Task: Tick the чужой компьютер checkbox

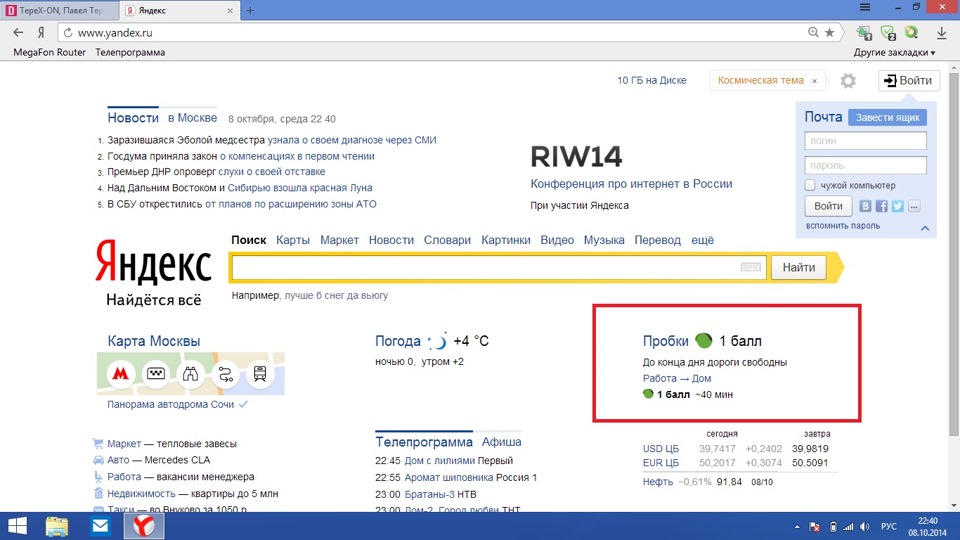Action: (x=810, y=185)
